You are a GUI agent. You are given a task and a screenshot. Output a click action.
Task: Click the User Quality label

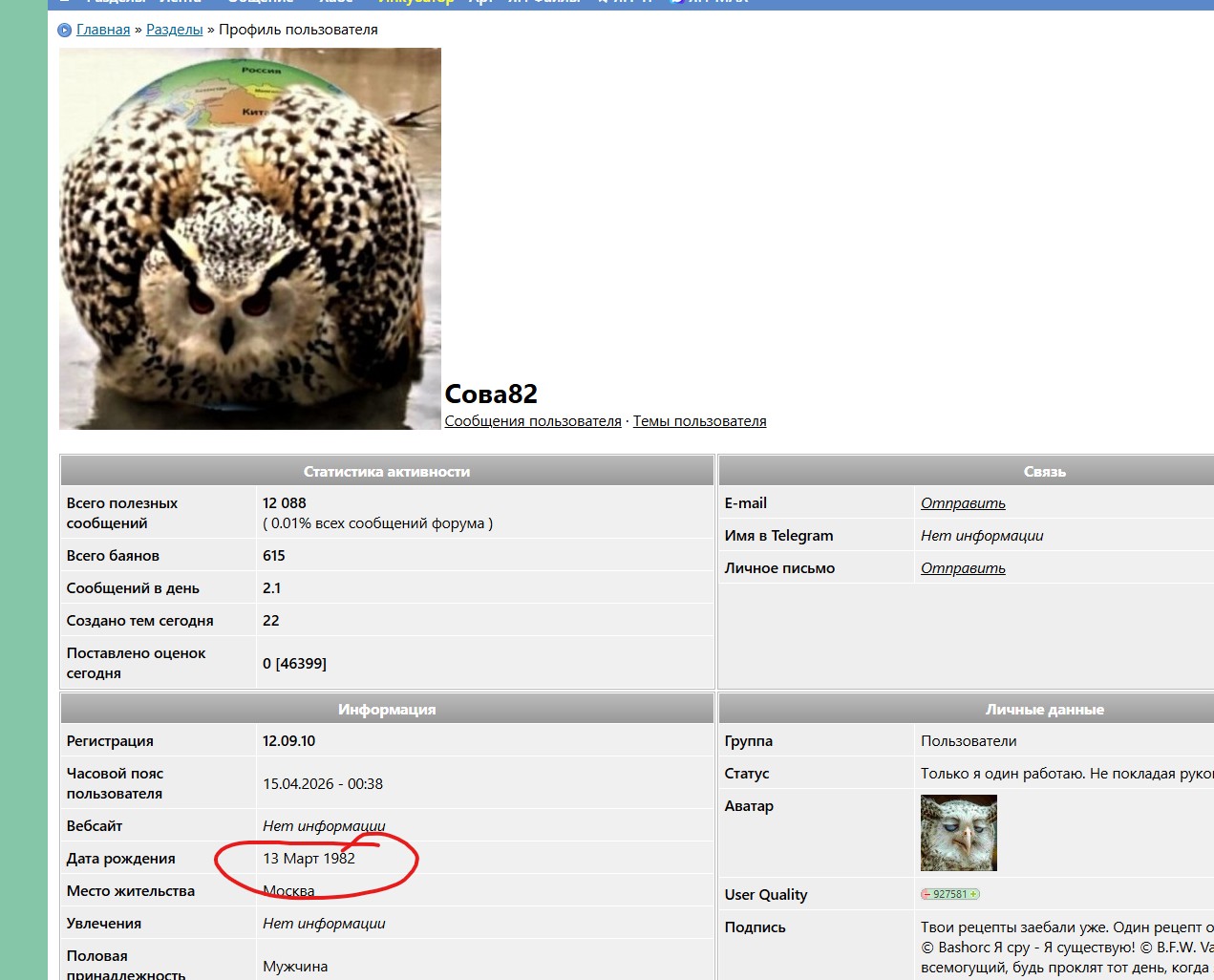[x=766, y=895]
